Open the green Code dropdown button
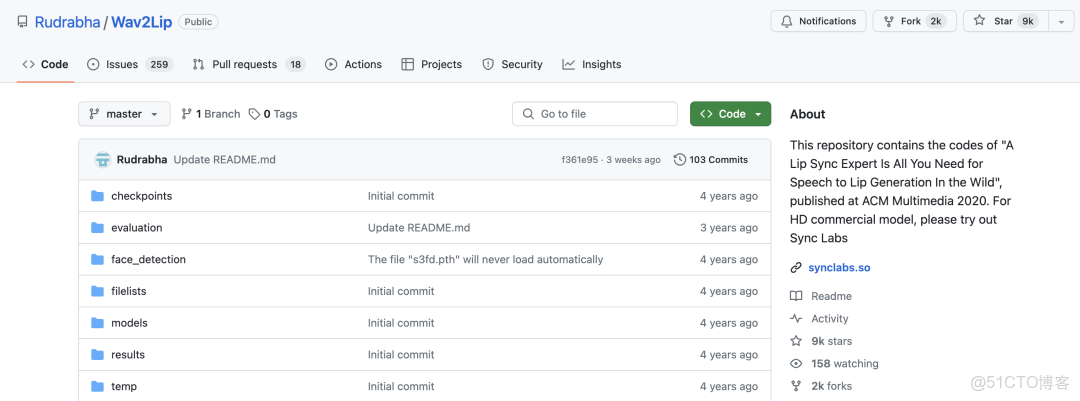Viewport: 1080px width, 401px height. coord(730,114)
